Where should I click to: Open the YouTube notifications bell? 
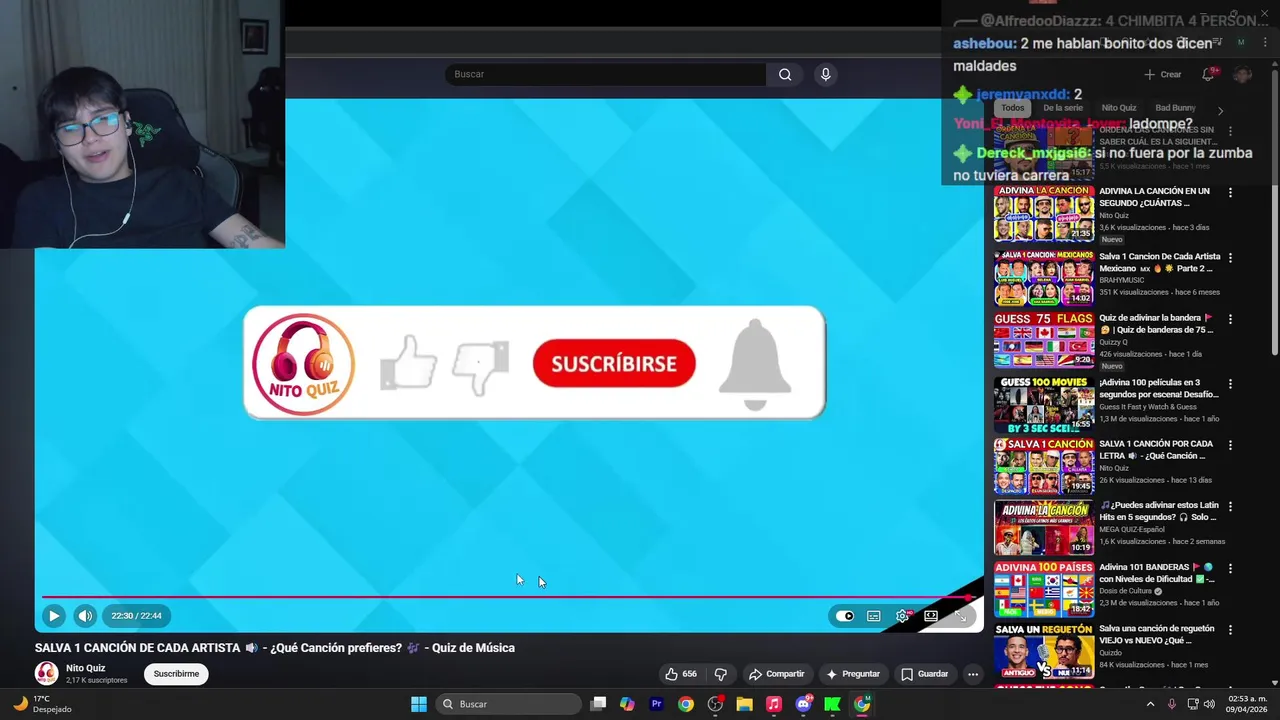(x=1208, y=74)
